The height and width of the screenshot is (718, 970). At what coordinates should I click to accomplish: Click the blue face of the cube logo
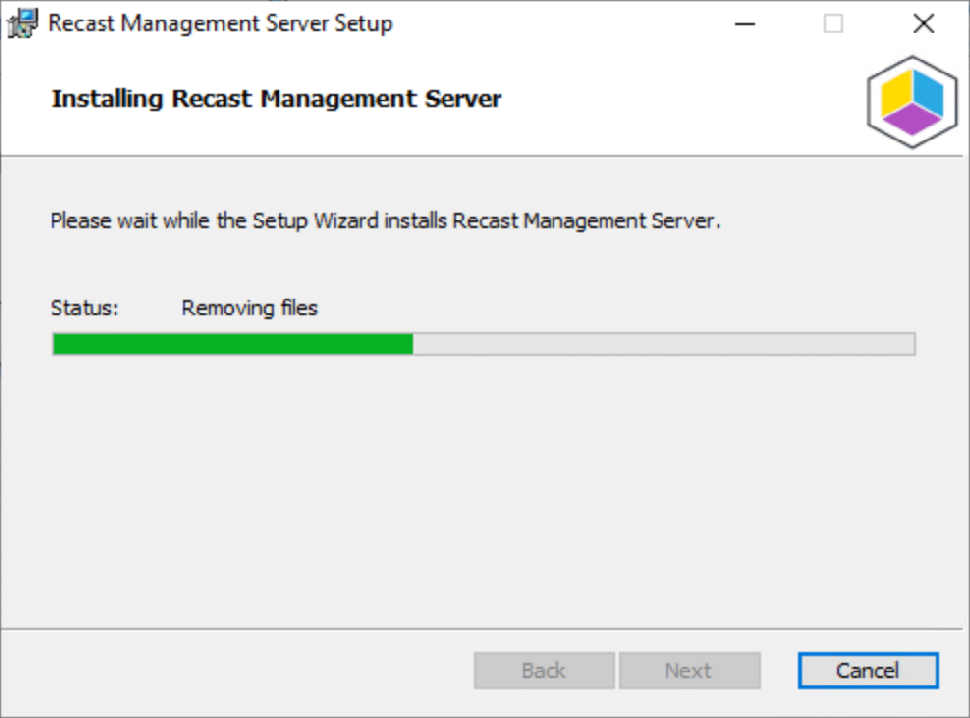(x=929, y=93)
